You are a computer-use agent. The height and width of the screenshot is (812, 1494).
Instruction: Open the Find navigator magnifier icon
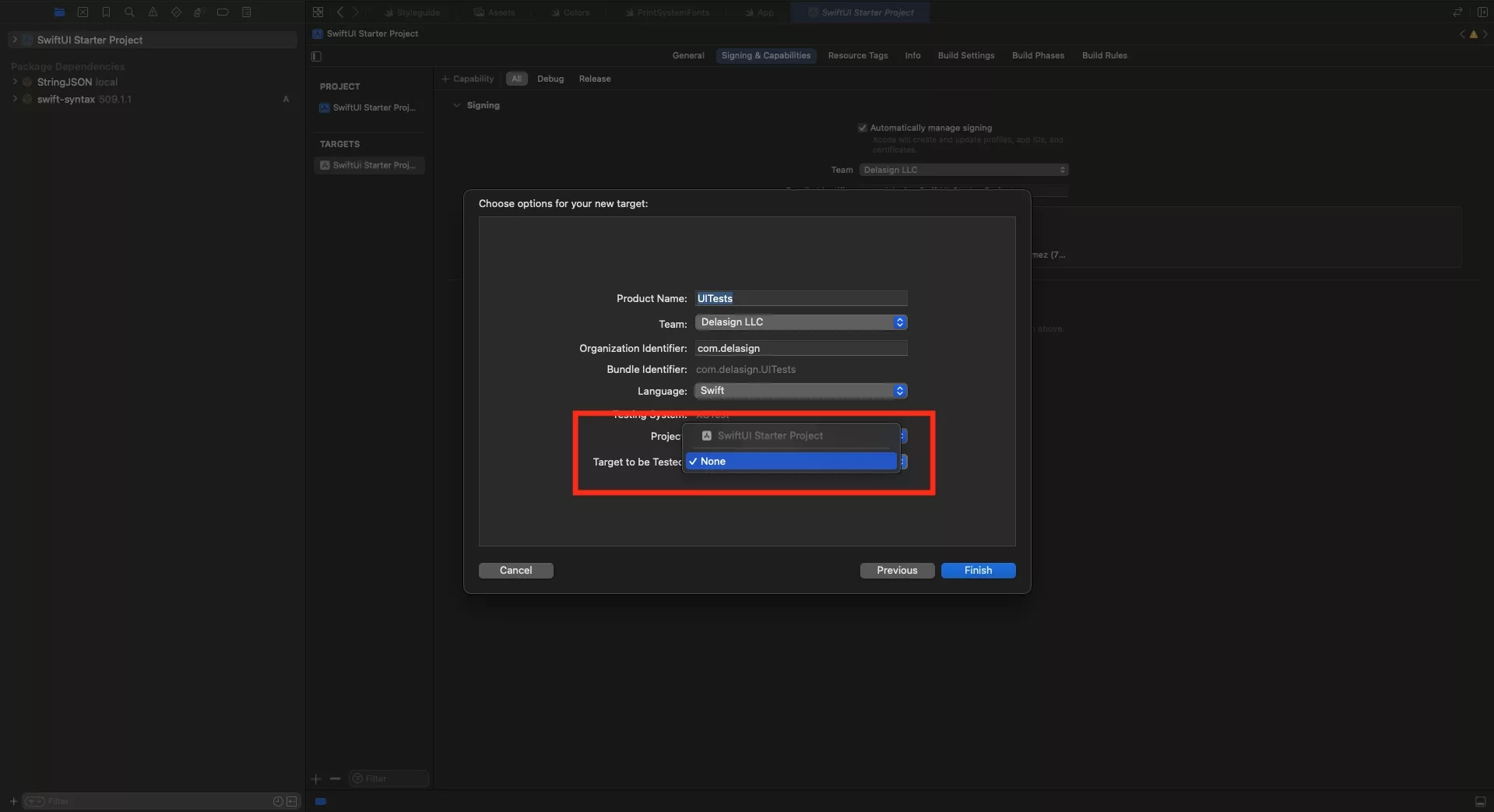click(129, 12)
